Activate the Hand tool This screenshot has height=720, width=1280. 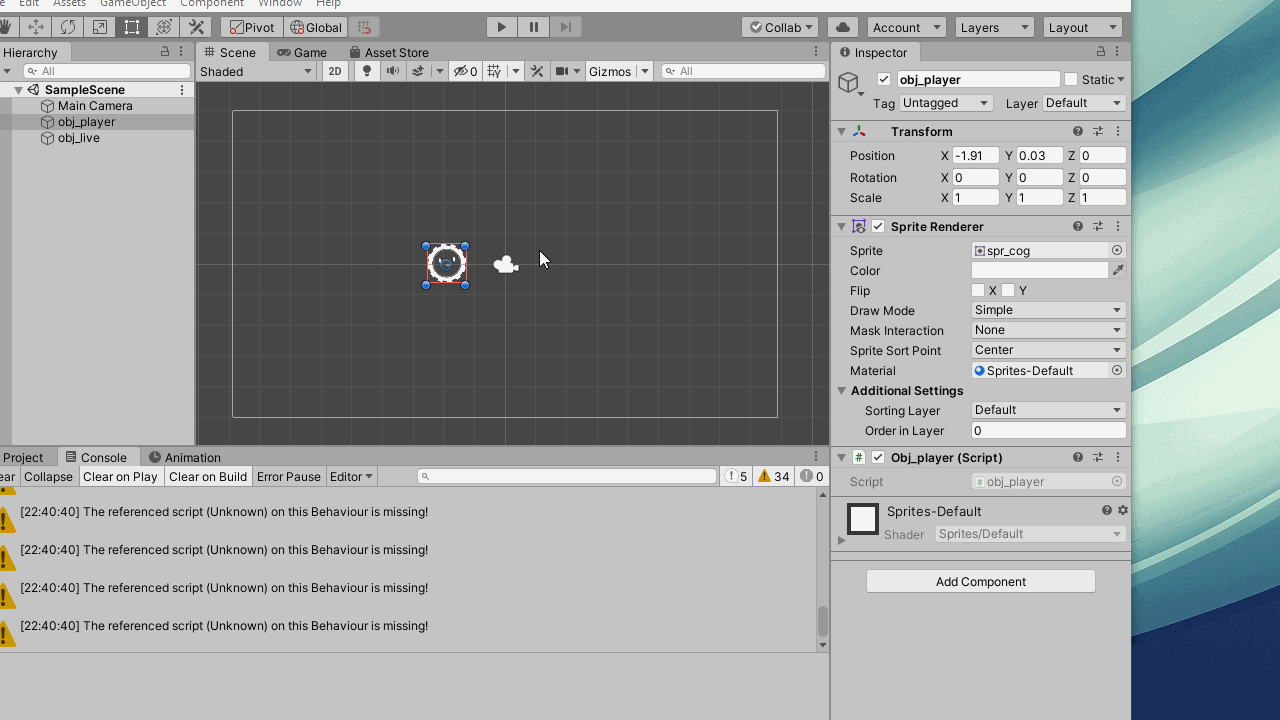pos(8,27)
